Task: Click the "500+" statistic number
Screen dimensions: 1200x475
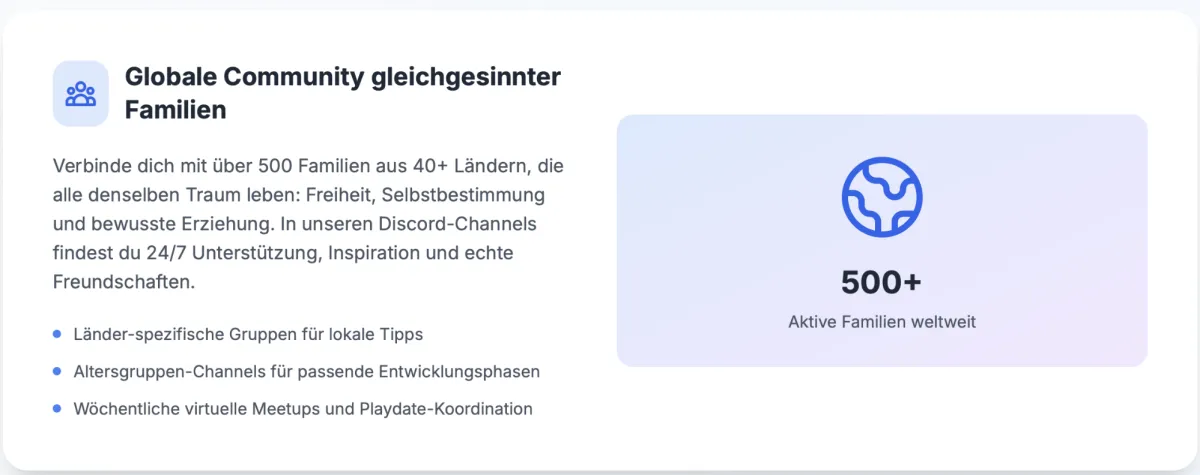Action: [881, 283]
